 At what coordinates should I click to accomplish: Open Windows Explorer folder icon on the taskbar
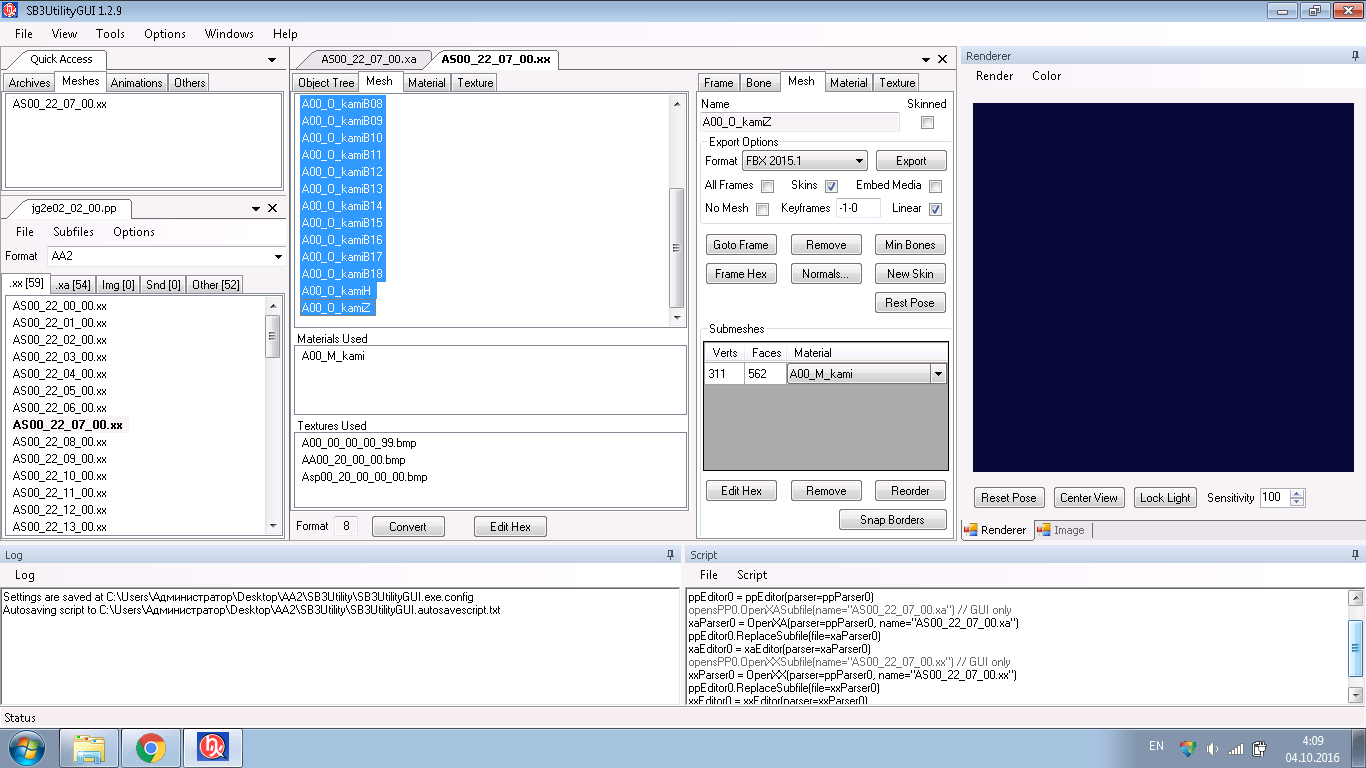pos(89,747)
